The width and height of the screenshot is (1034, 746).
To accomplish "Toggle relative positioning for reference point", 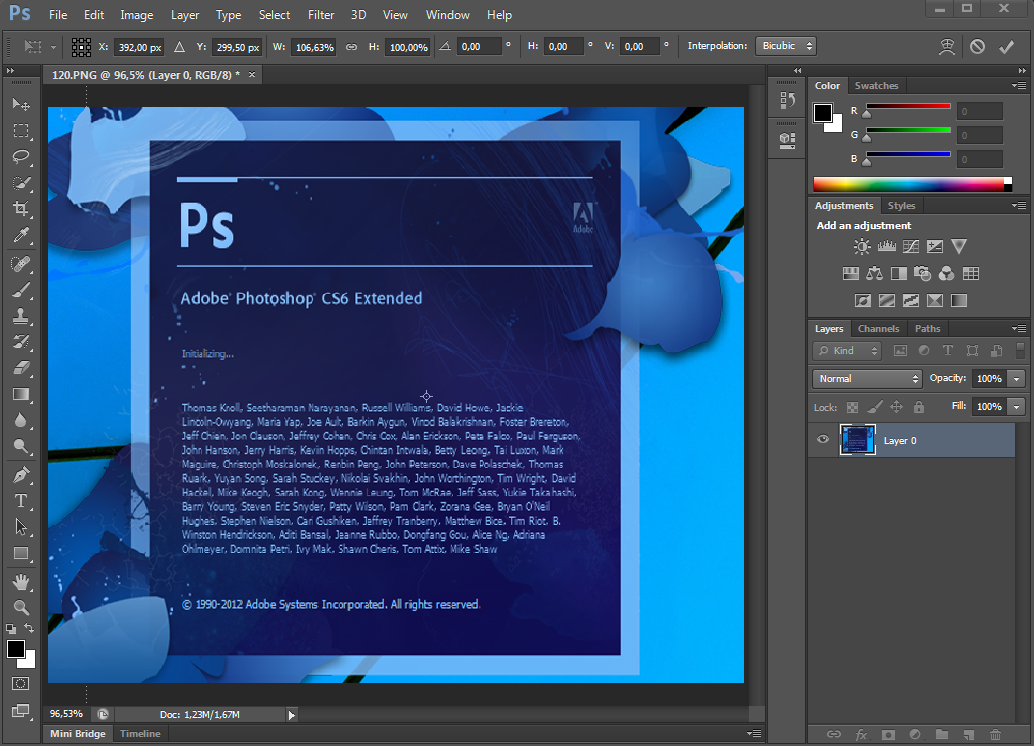I will click(x=179, y=47).
